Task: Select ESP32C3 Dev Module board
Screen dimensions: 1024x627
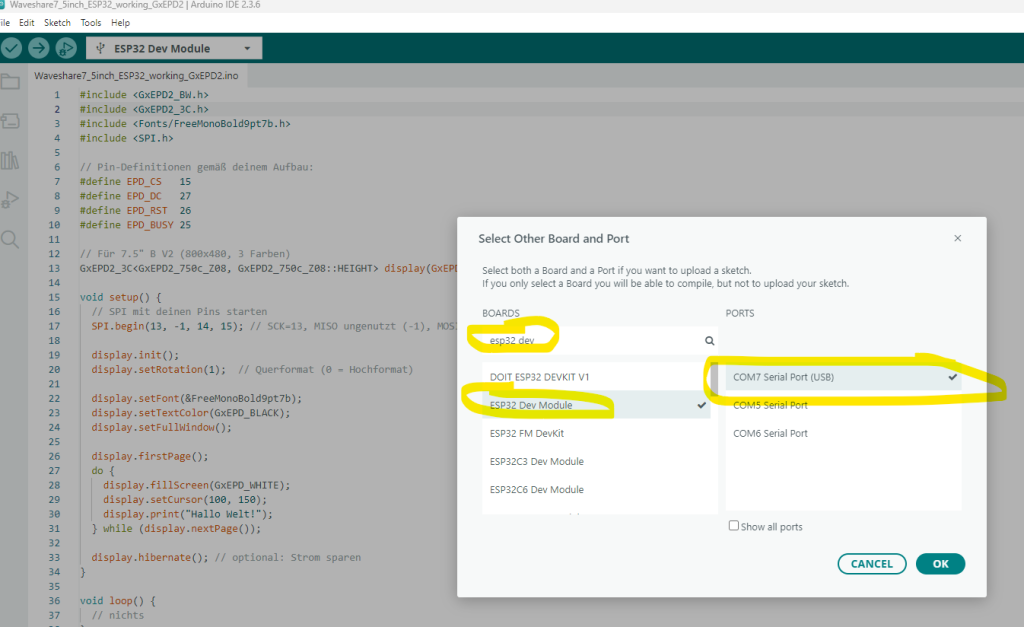Action: point(596,461)
